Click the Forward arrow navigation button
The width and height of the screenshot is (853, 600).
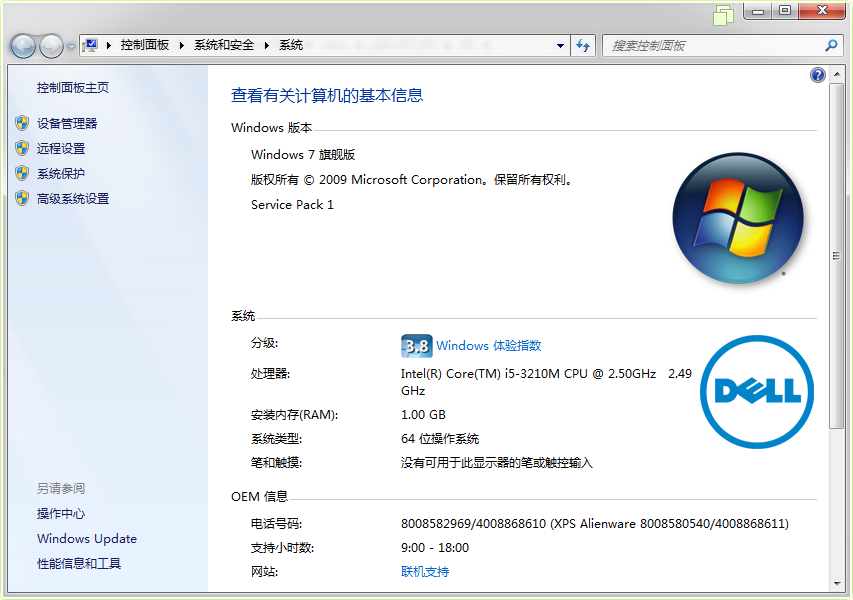pyautogui.click(x=52, y=46)
